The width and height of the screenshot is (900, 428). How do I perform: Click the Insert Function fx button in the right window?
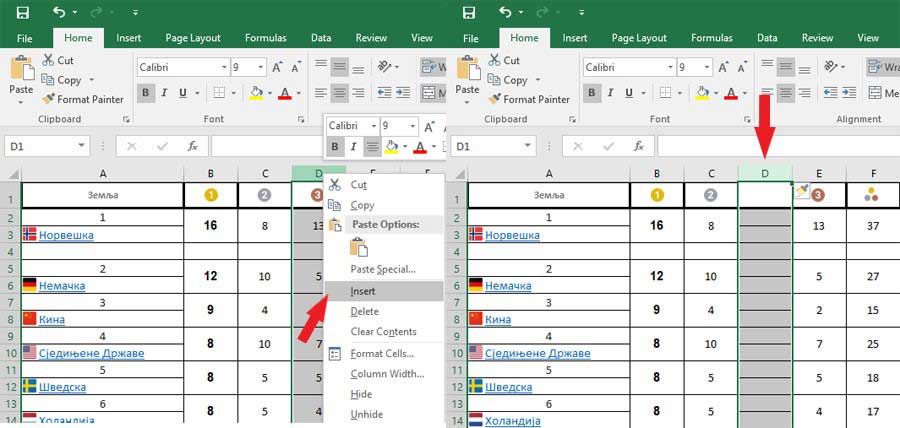click(x=639, y=146)
